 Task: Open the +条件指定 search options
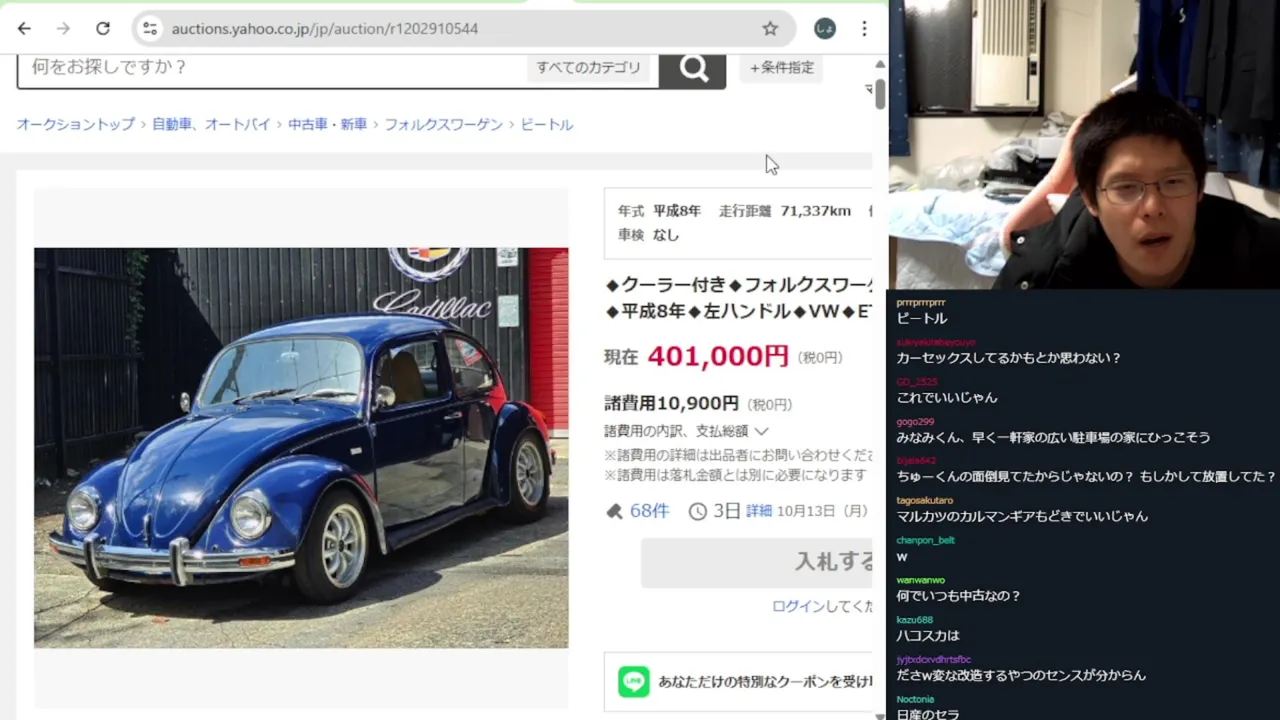pos(782,67)
